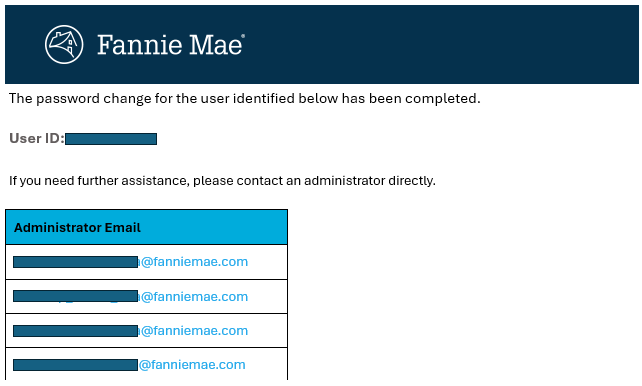Open the third @fanniemae.com administrator email link
642x386 pixels.
[x=193, y=330]
